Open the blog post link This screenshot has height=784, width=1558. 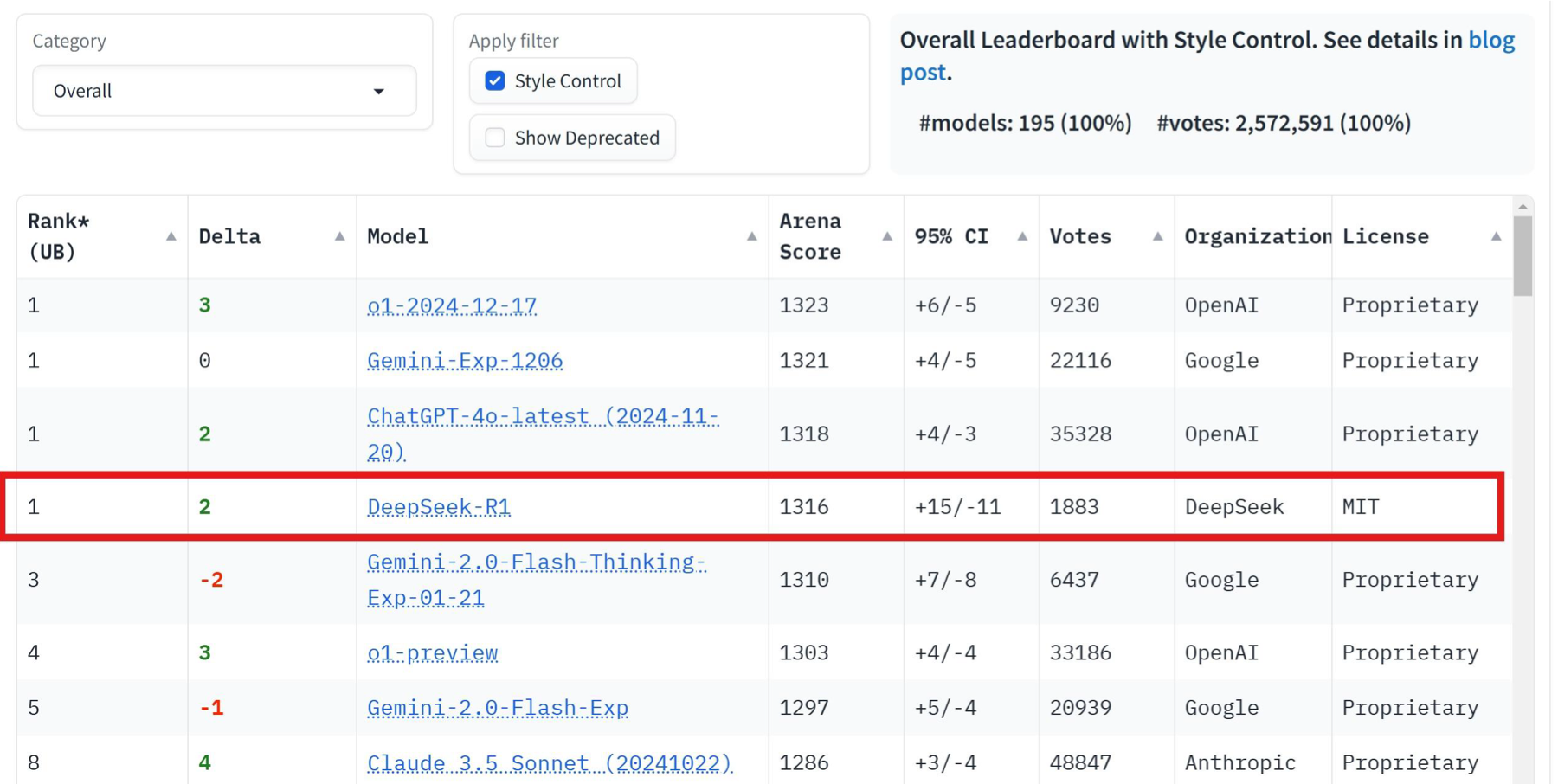[1490, 41]
